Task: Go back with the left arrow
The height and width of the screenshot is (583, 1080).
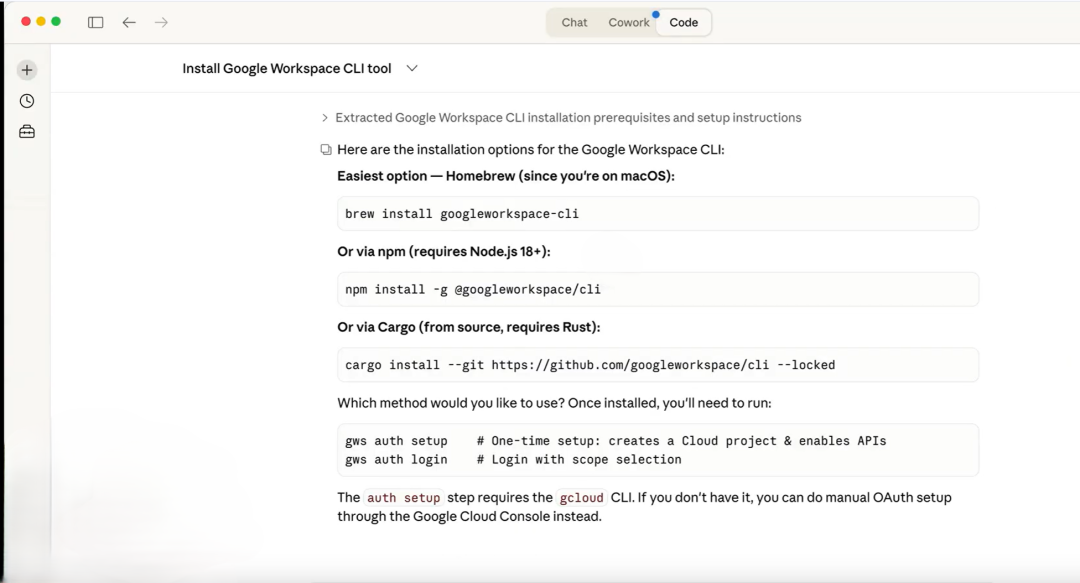Action: [129, 22]
